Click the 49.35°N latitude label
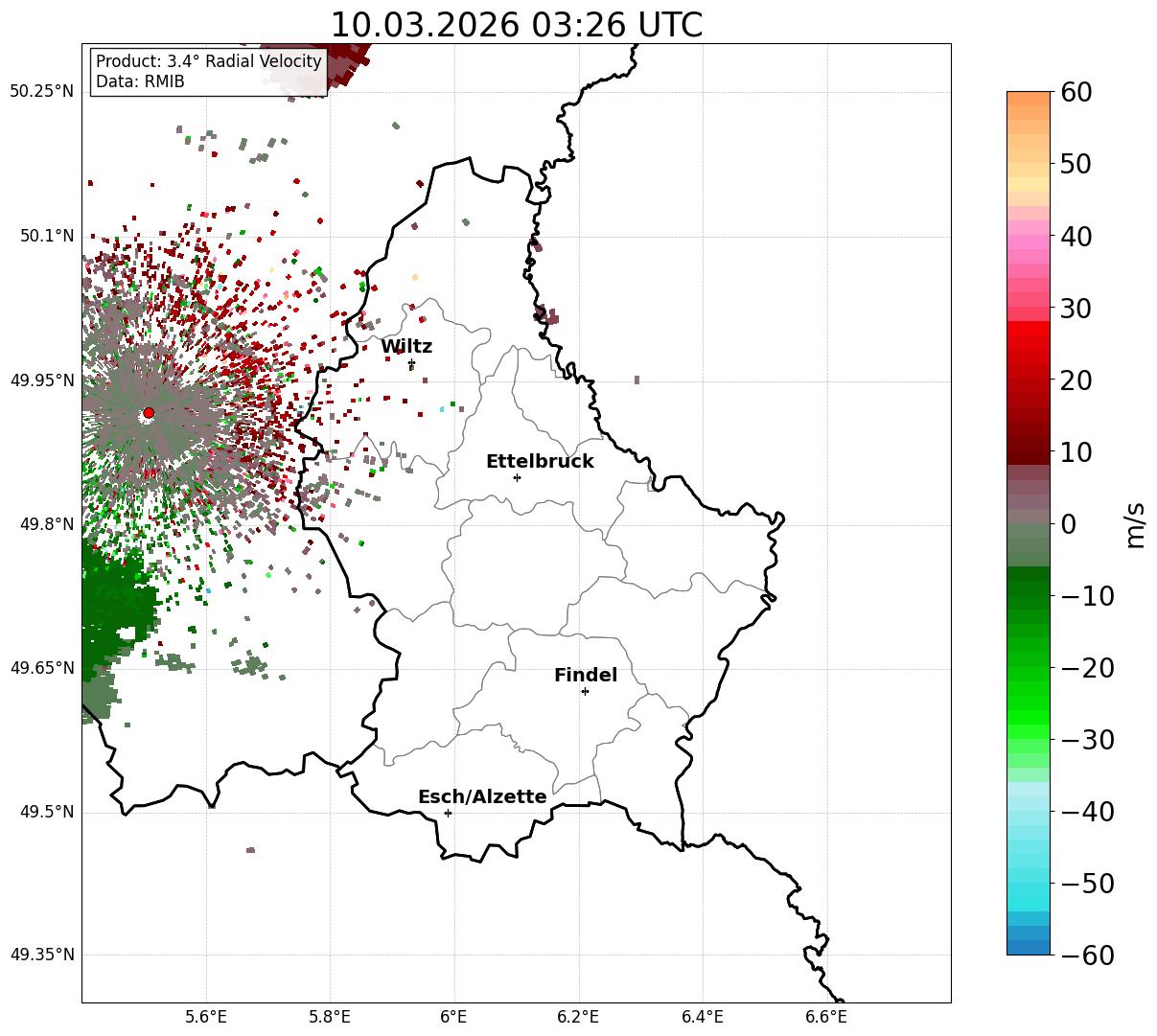 click(x=41, y=955)
